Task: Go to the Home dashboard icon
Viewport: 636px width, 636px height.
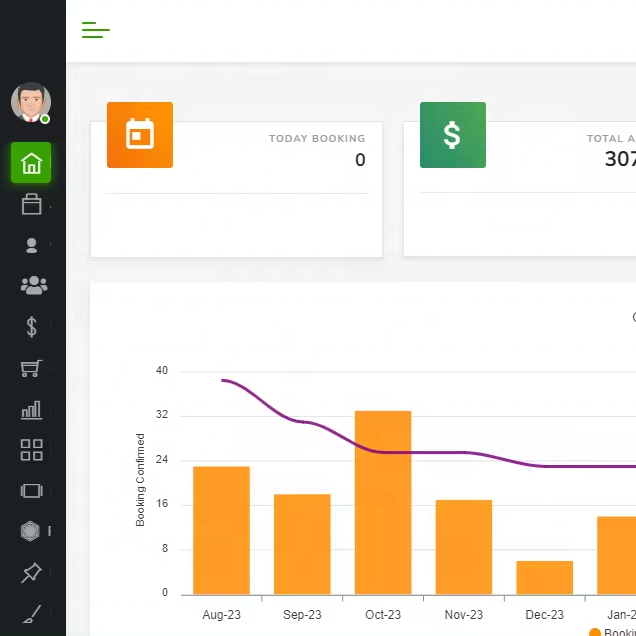Action: pos(31,163)
